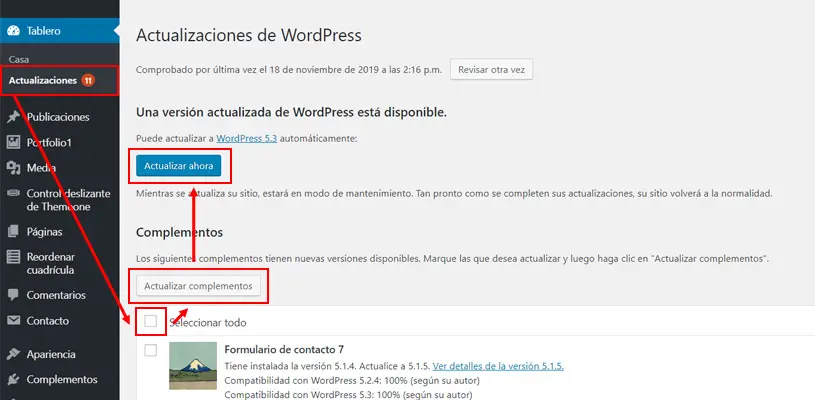Open the WordPress 5.3 link
Screen dimensions: 815x400
(246, 139)
